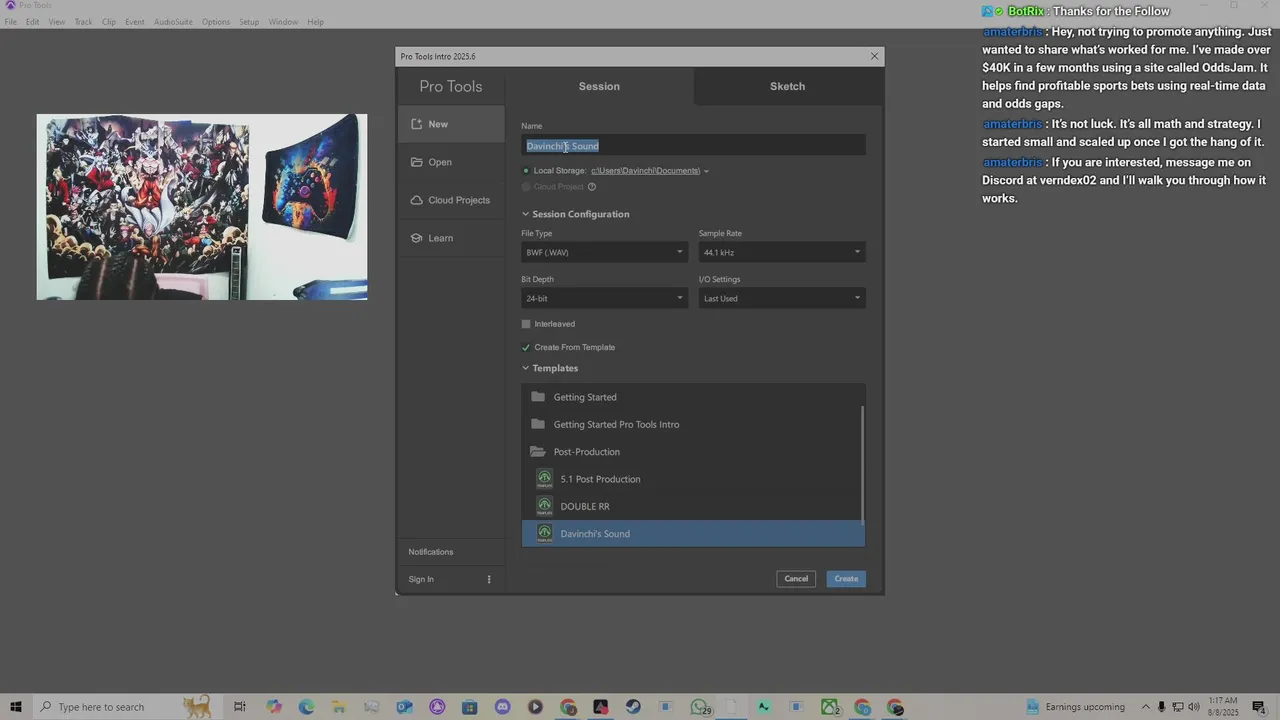Open the storage location dropdown arrow
1280x720 pixels.
point(706,171)
